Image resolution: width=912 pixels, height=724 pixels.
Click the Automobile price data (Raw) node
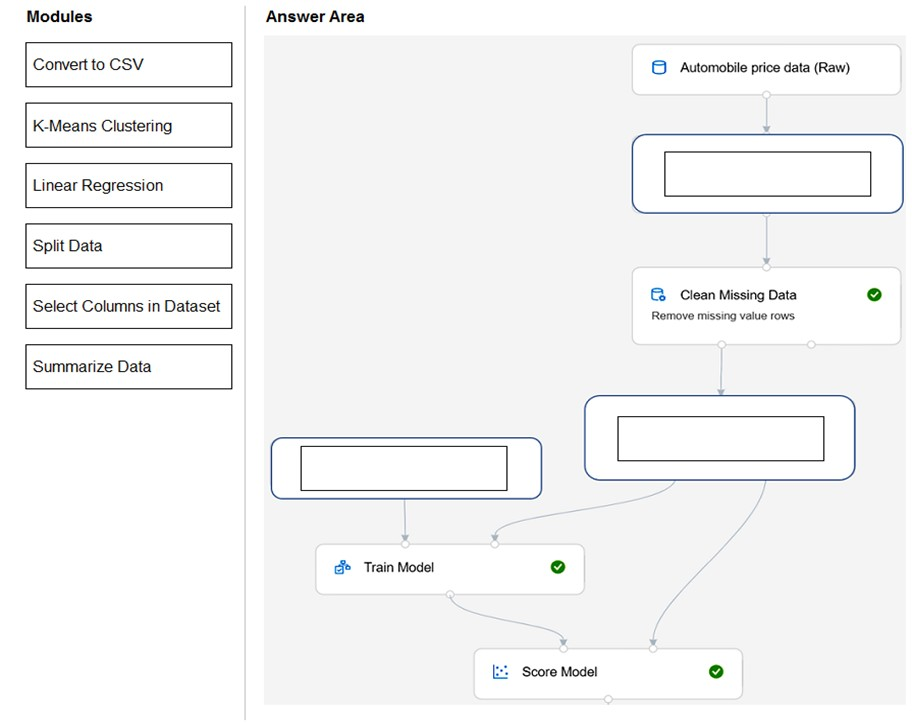click(x=764, y=68)
